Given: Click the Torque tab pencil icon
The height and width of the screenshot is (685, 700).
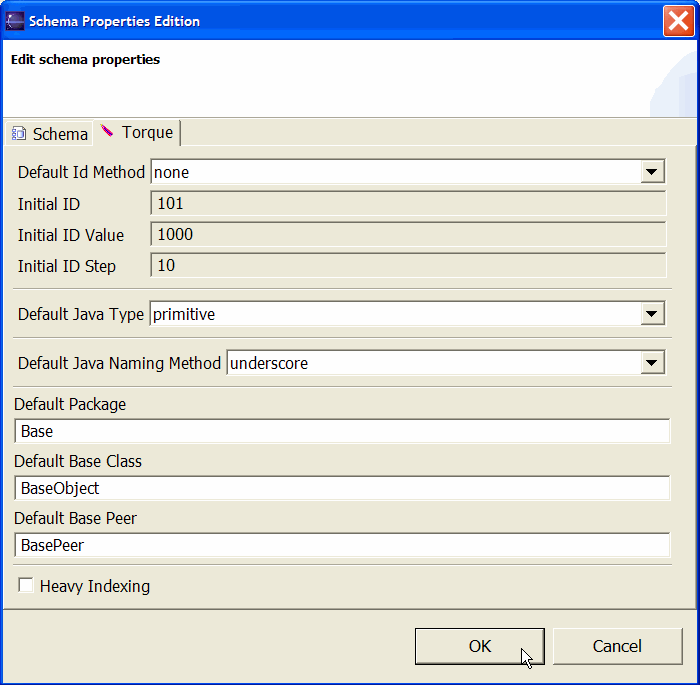Looking at the screenshot, I should [107, 131].
